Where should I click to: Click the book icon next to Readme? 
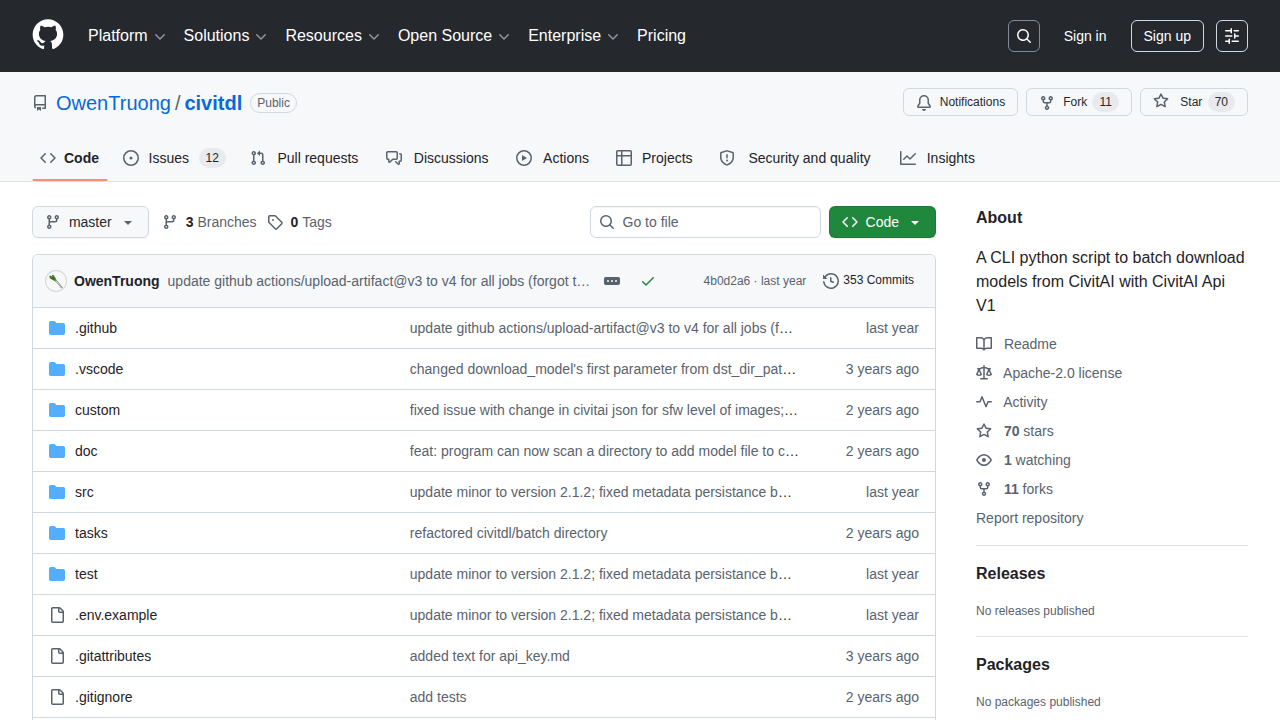(x=984, y=344)
